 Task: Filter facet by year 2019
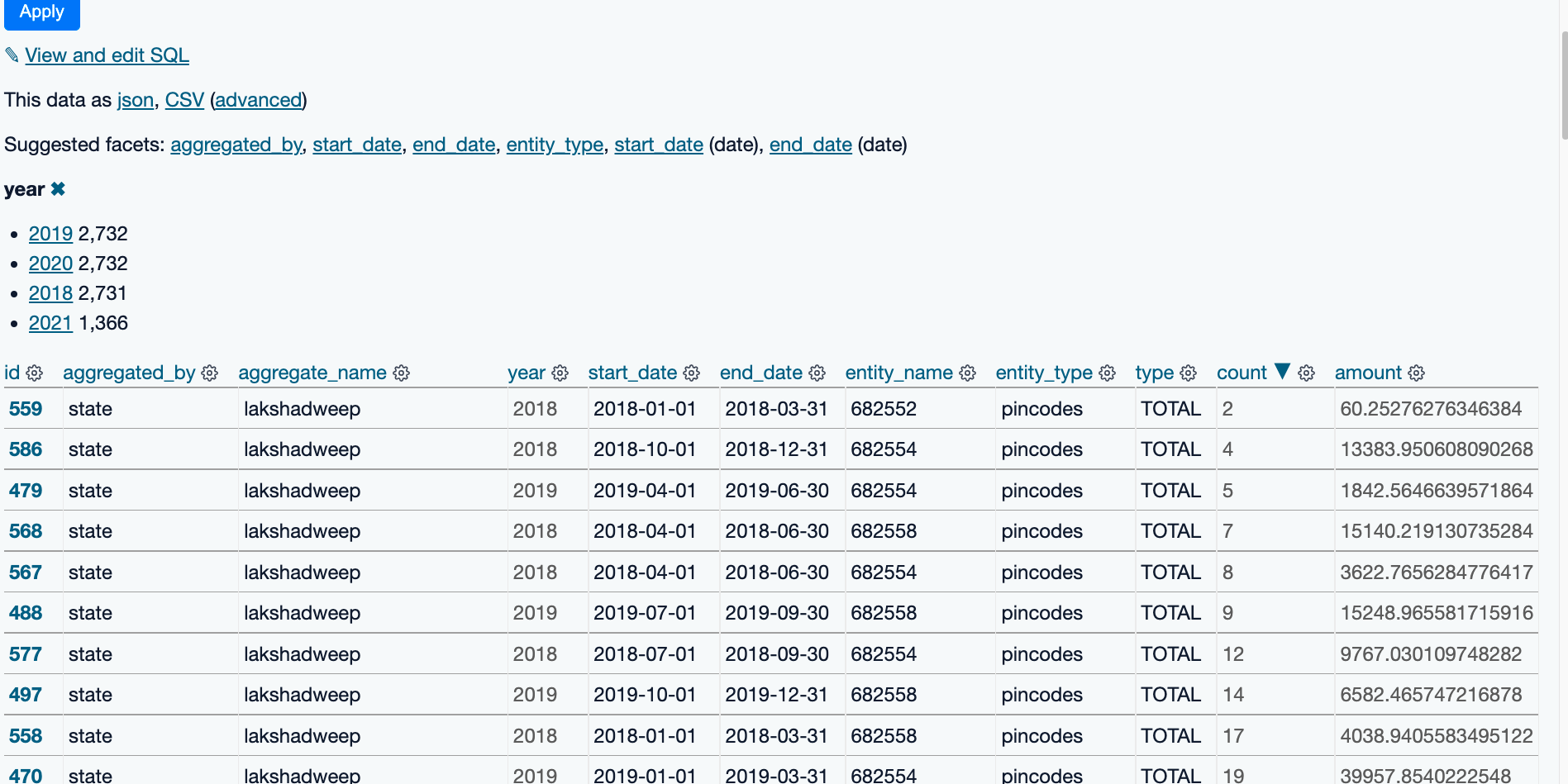tap(50, 234)
